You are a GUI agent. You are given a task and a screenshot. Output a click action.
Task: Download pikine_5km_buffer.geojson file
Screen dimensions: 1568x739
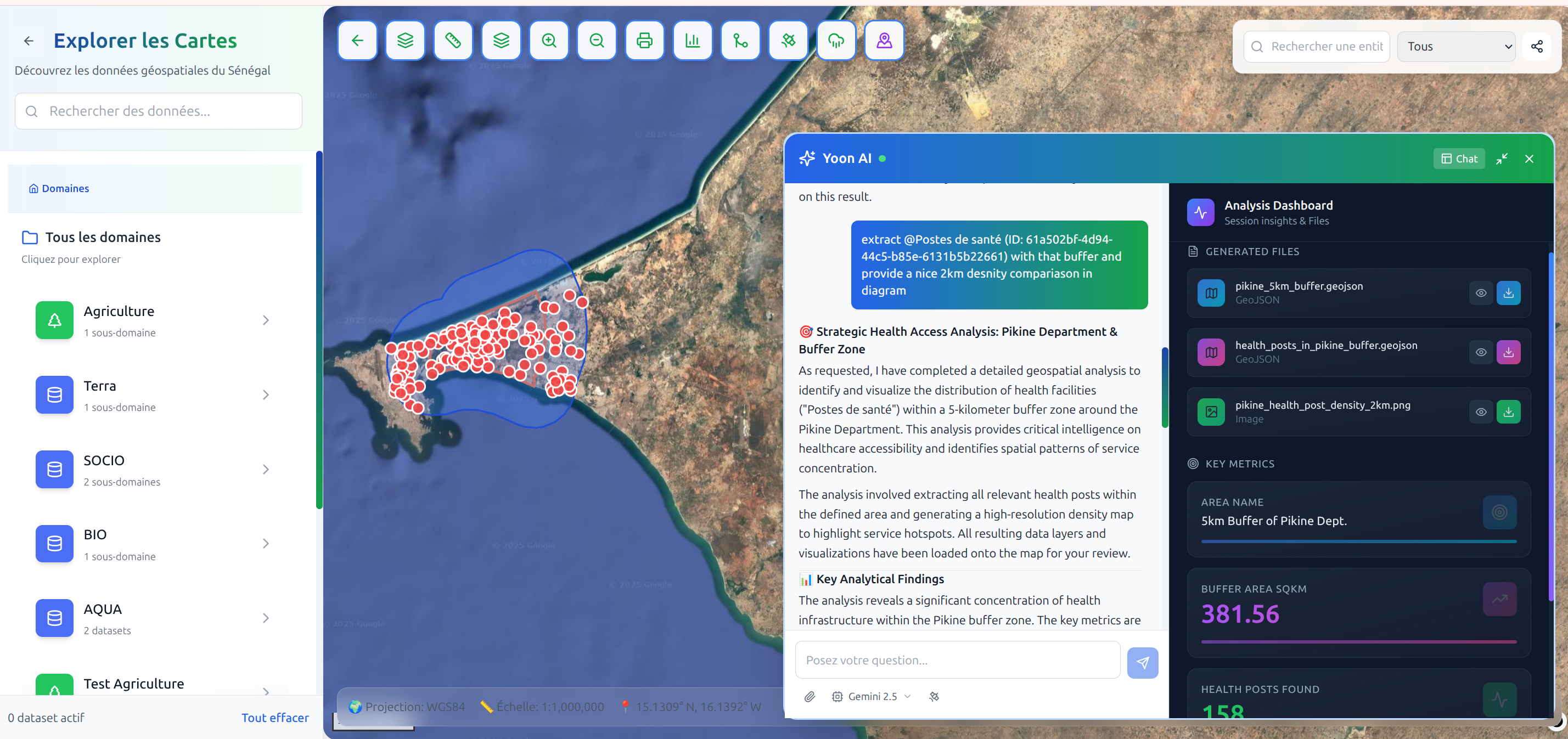pyautogui.click(x=1508, y=292)
